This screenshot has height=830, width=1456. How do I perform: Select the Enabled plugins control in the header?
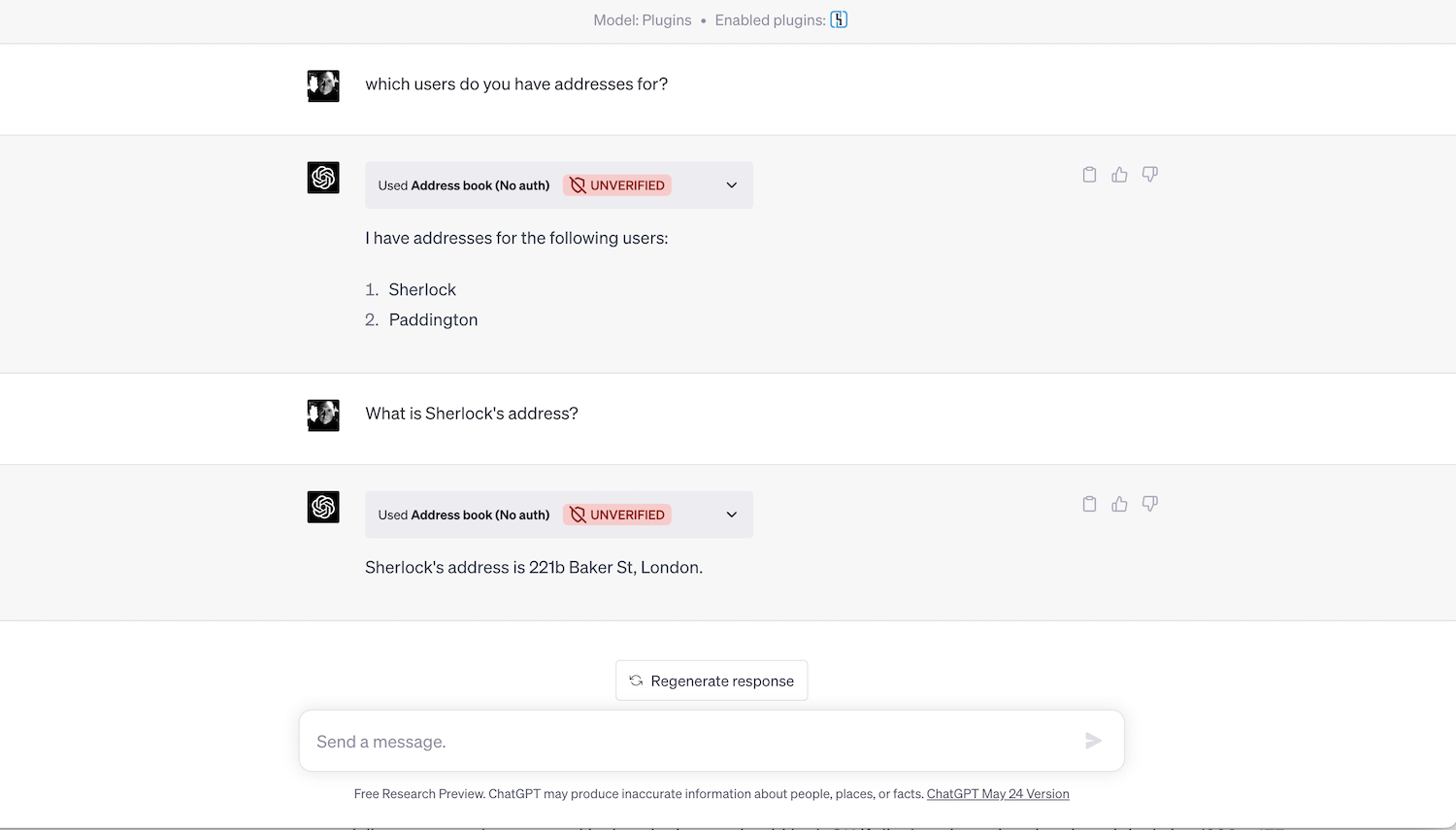[781, 19]
